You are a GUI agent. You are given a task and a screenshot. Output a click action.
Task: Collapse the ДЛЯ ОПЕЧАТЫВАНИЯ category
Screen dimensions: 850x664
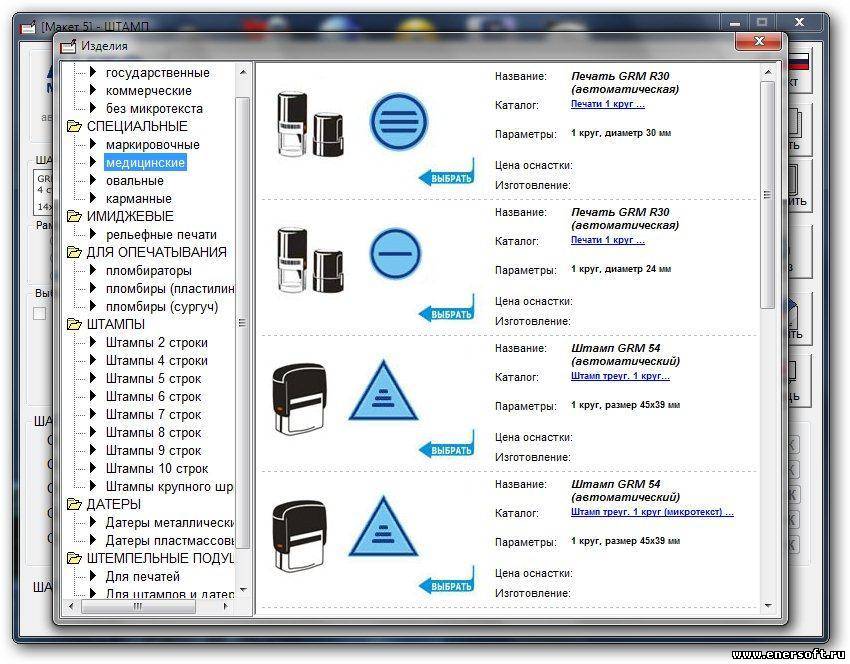(74, 253)
